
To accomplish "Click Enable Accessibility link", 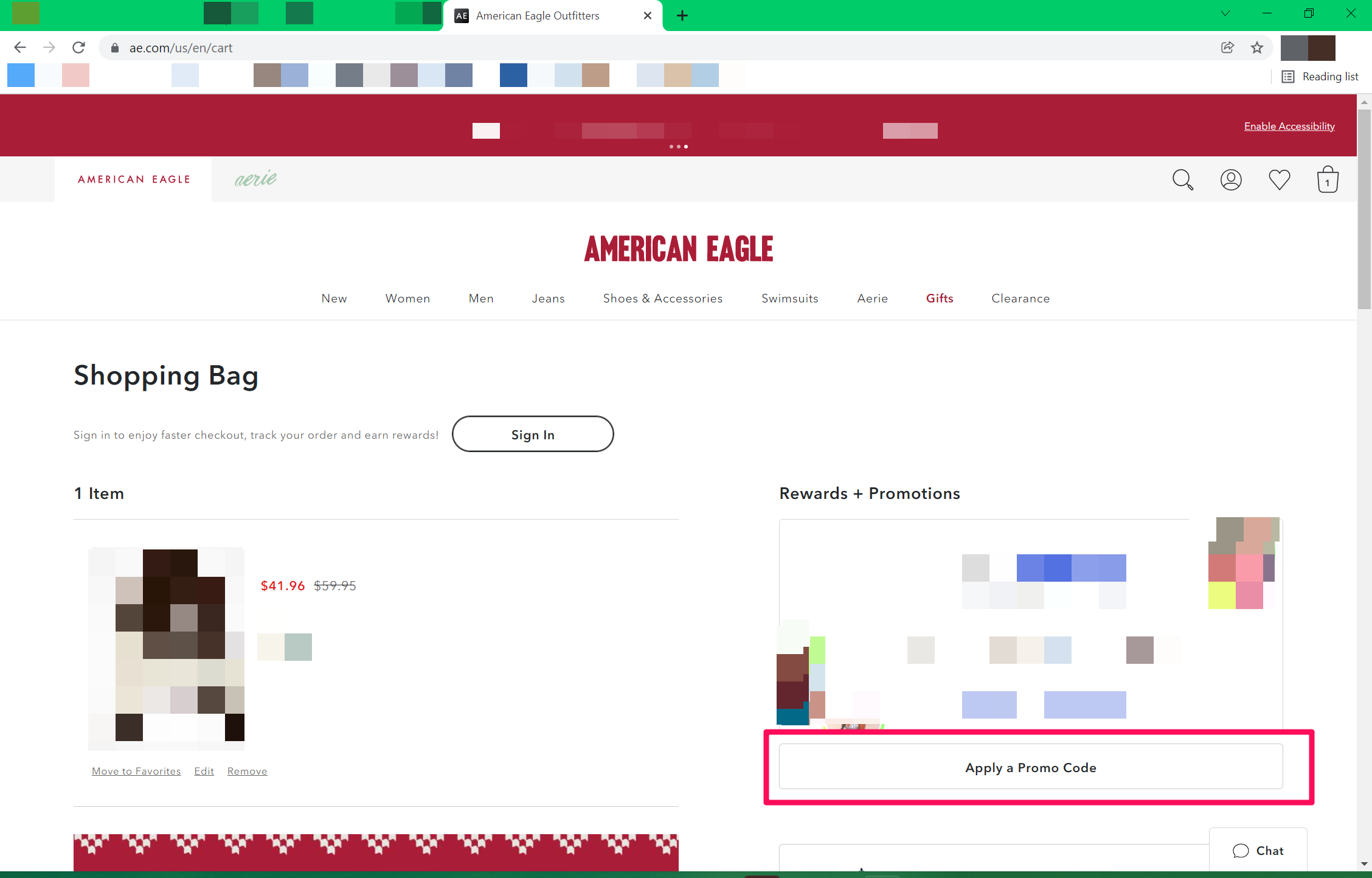I will click(1289, 126).
